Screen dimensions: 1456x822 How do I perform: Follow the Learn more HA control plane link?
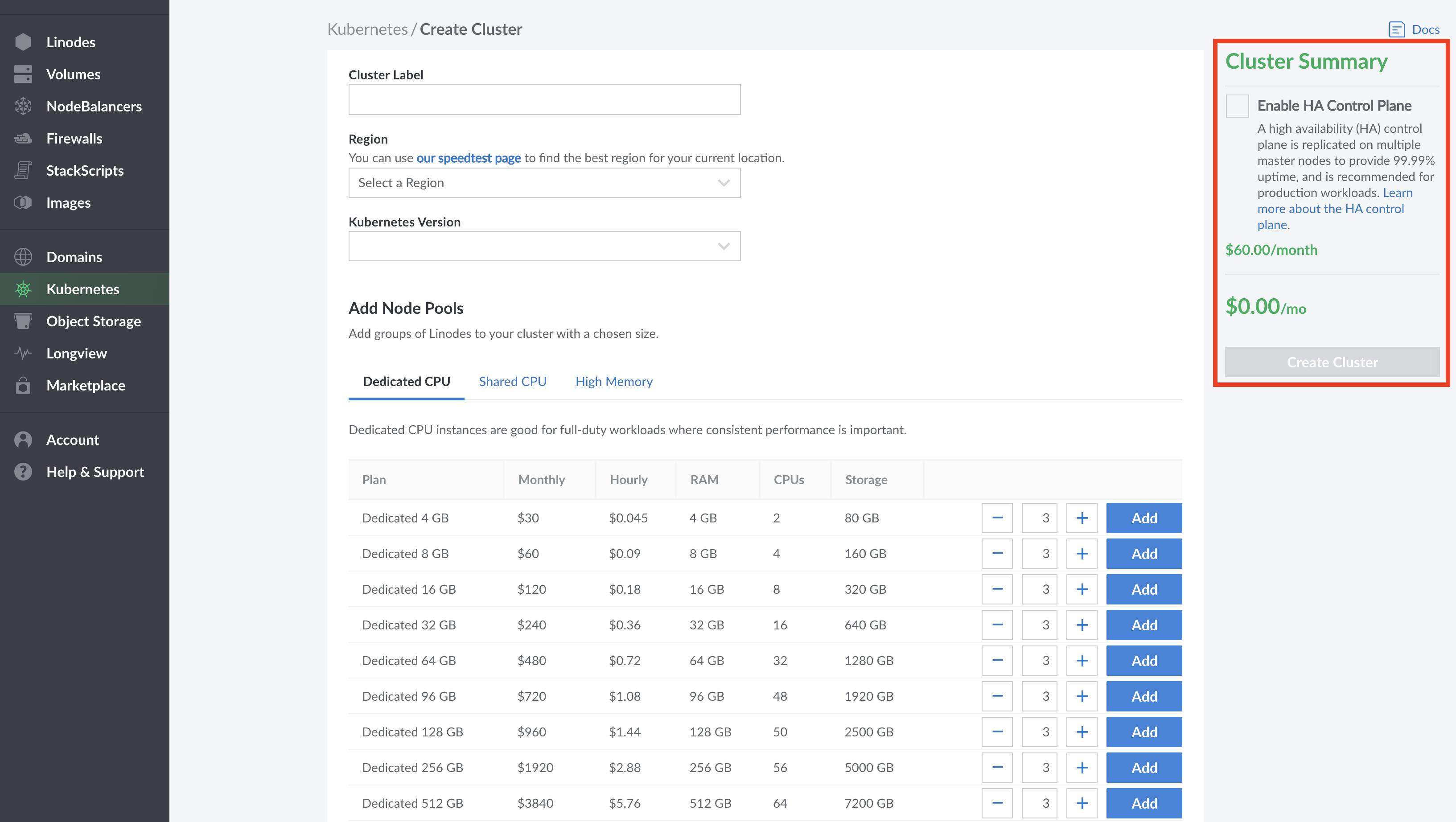tap(1330, 209)
